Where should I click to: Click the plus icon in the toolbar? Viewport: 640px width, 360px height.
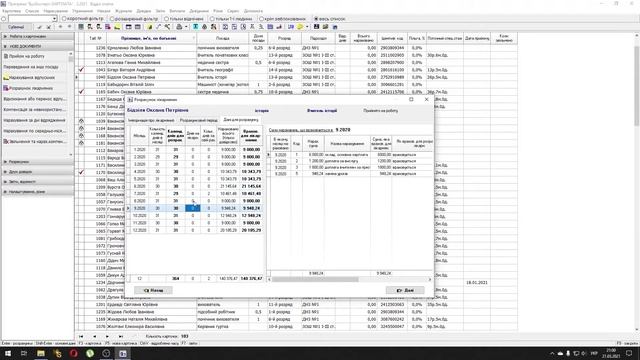pos(60,27)
